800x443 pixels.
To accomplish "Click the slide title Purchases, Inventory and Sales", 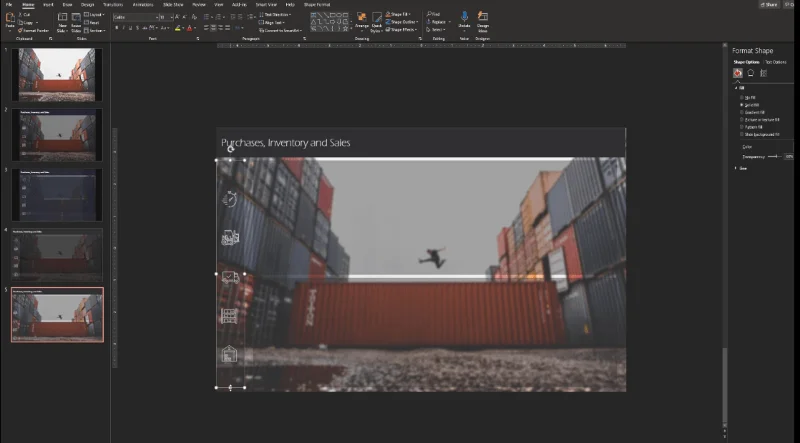I will [x=286, y=143].
